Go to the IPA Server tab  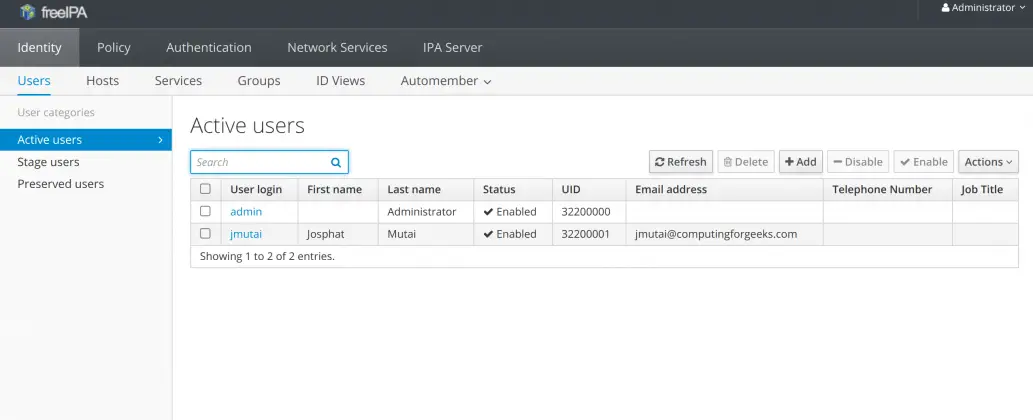pos(452,47)
